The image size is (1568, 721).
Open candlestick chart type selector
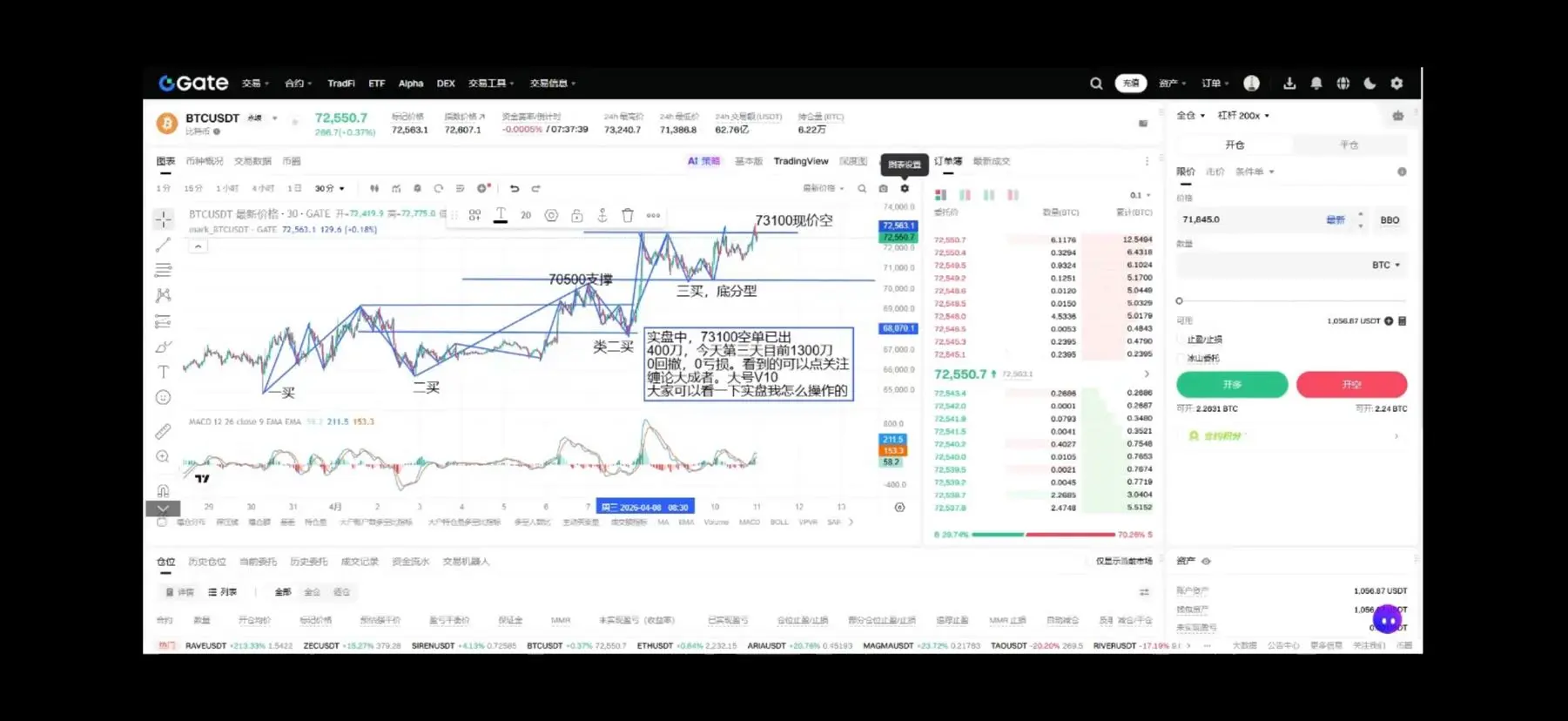[374, 188]
